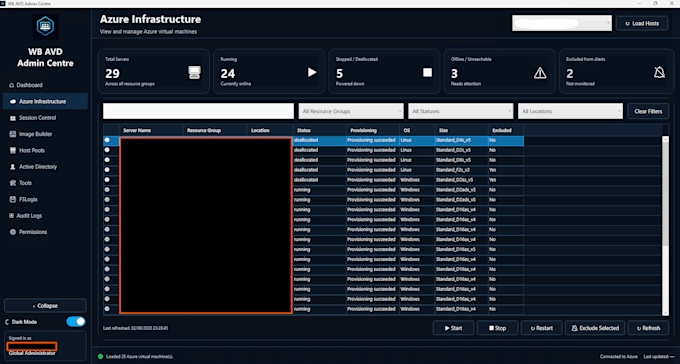Image resolution: width=680 pixels, height=364 pixels.
Task: Start the selected virtual machine
Action: coord(453,328)
